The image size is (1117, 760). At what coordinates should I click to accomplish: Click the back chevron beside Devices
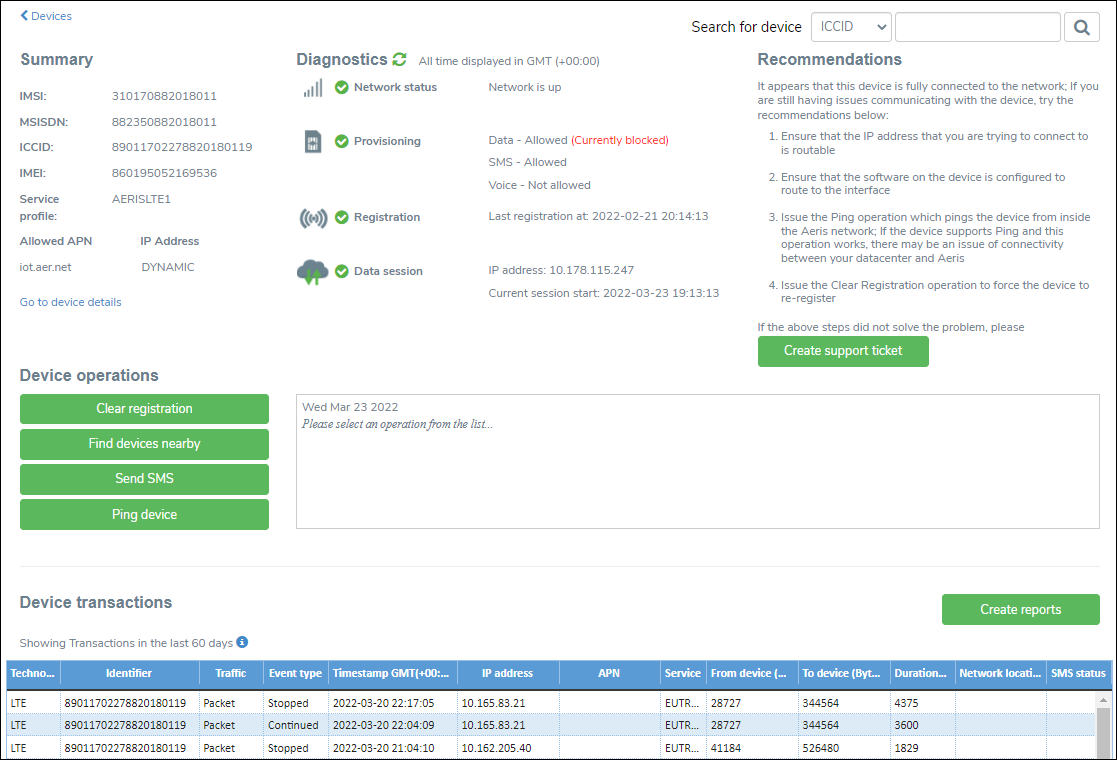[24, 15]
